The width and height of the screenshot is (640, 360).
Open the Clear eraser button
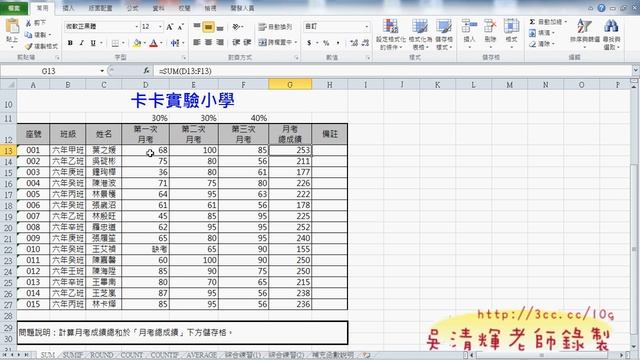coord(542,43)
